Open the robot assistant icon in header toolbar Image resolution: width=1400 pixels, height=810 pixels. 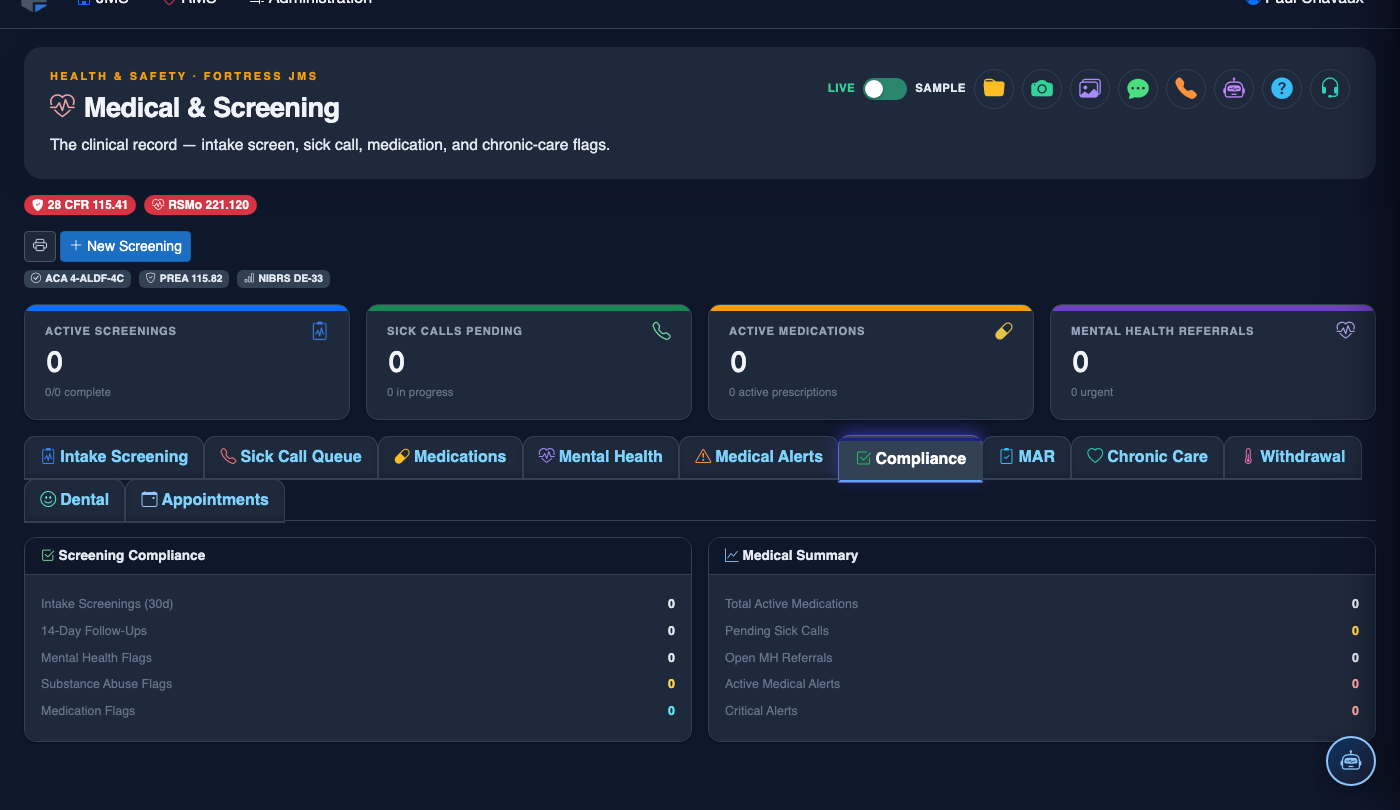(x=1233, y=88)
